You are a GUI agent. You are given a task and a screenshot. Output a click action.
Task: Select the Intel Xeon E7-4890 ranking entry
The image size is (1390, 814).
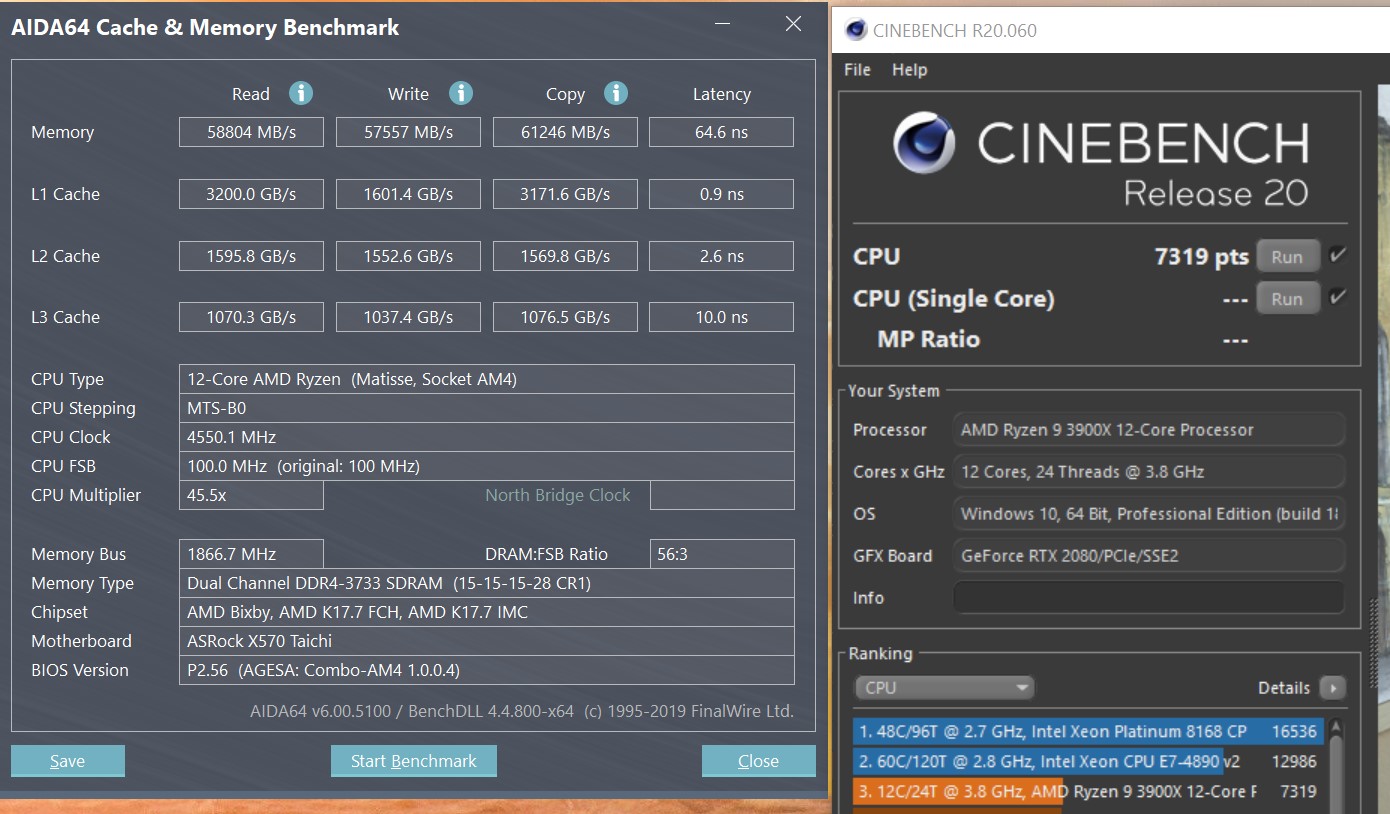(x=1089, y=761)
